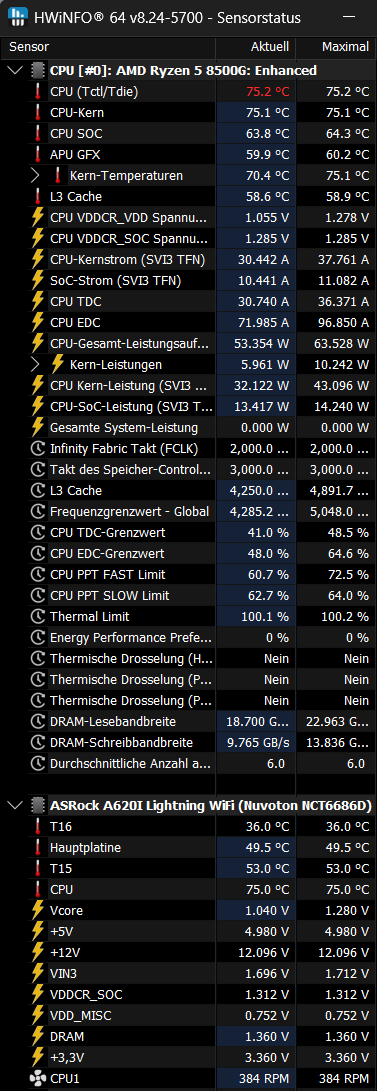Click lightning icon next to CPU TDC
The image size is (377, 1091).
[x=38, y=301]
